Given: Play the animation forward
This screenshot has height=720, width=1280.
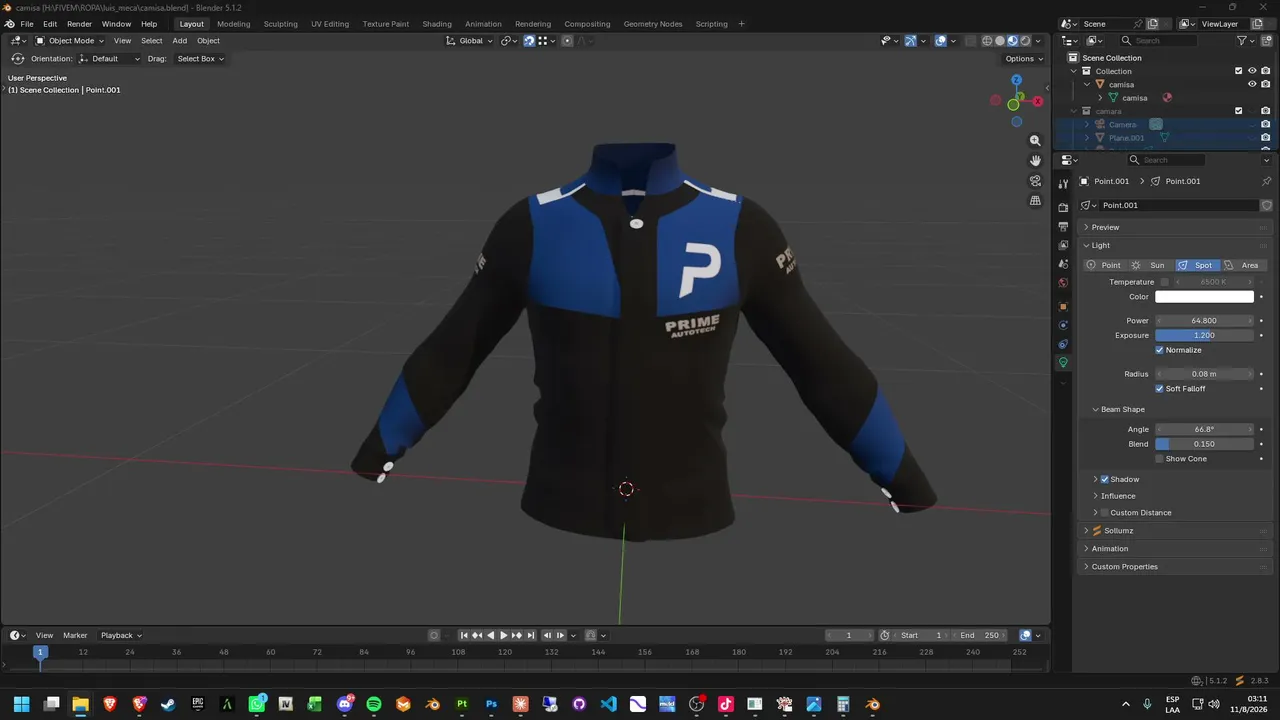Looking at the screenshot, I should click(504, 635).
